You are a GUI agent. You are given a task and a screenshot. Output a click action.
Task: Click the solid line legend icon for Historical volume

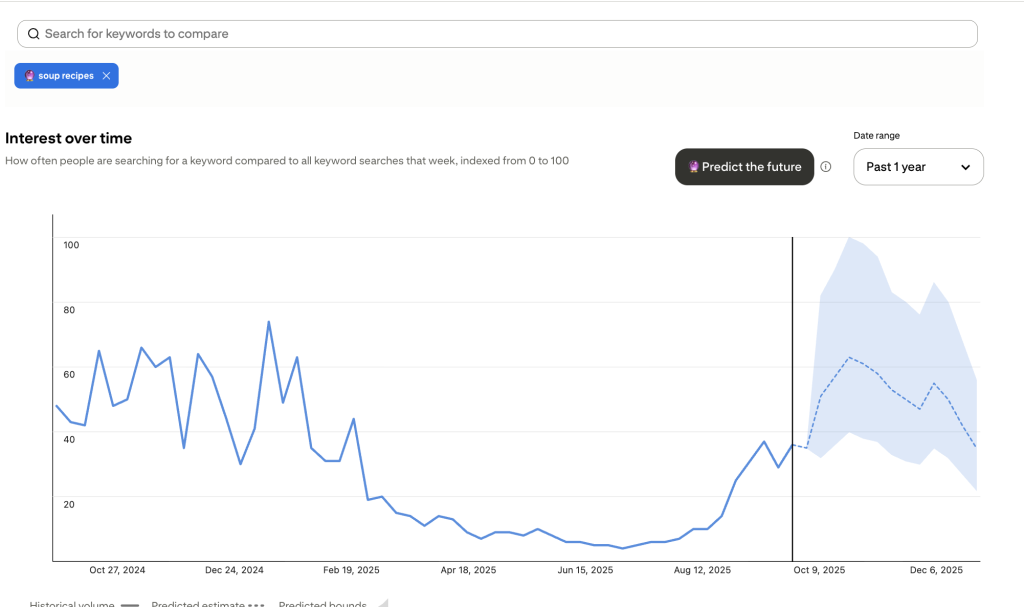pyautogui.click(x=130, y=602)
